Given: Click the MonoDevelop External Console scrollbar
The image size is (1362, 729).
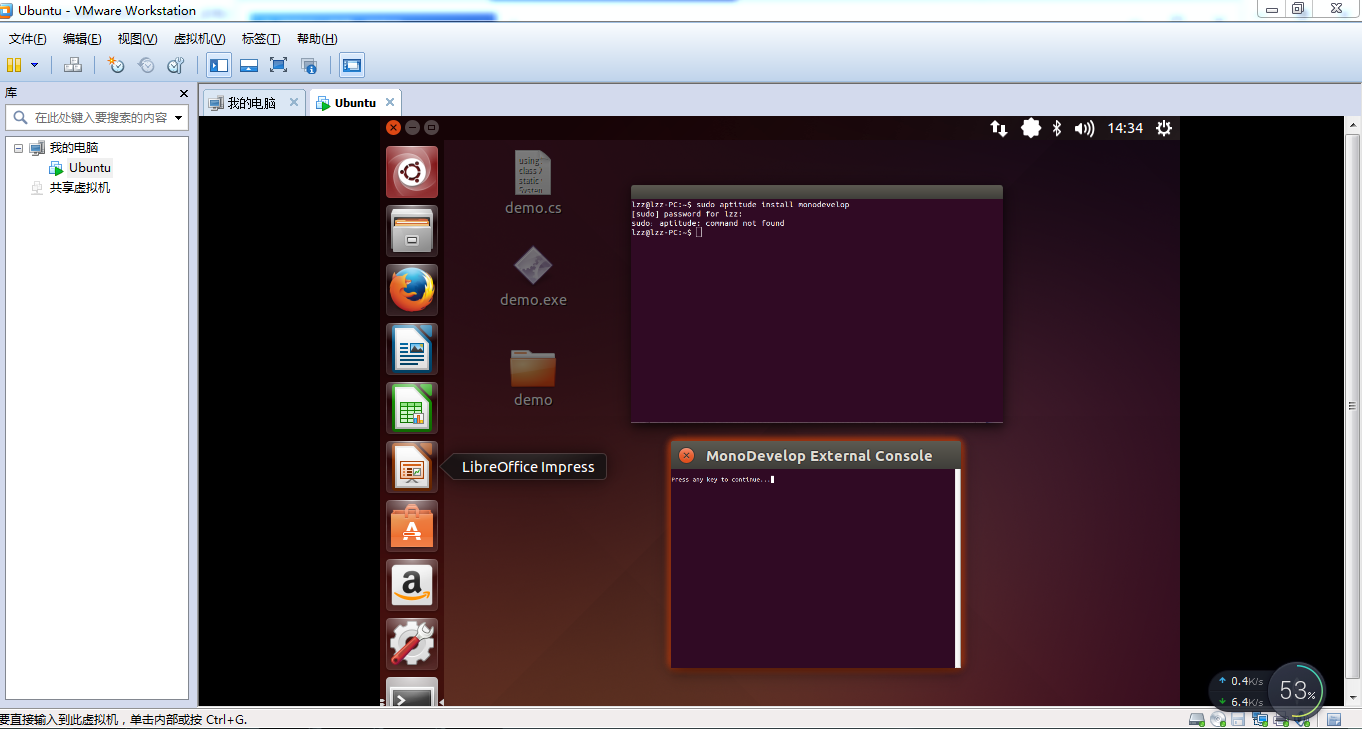Looking at the screenshot, I should click(958, 568).
